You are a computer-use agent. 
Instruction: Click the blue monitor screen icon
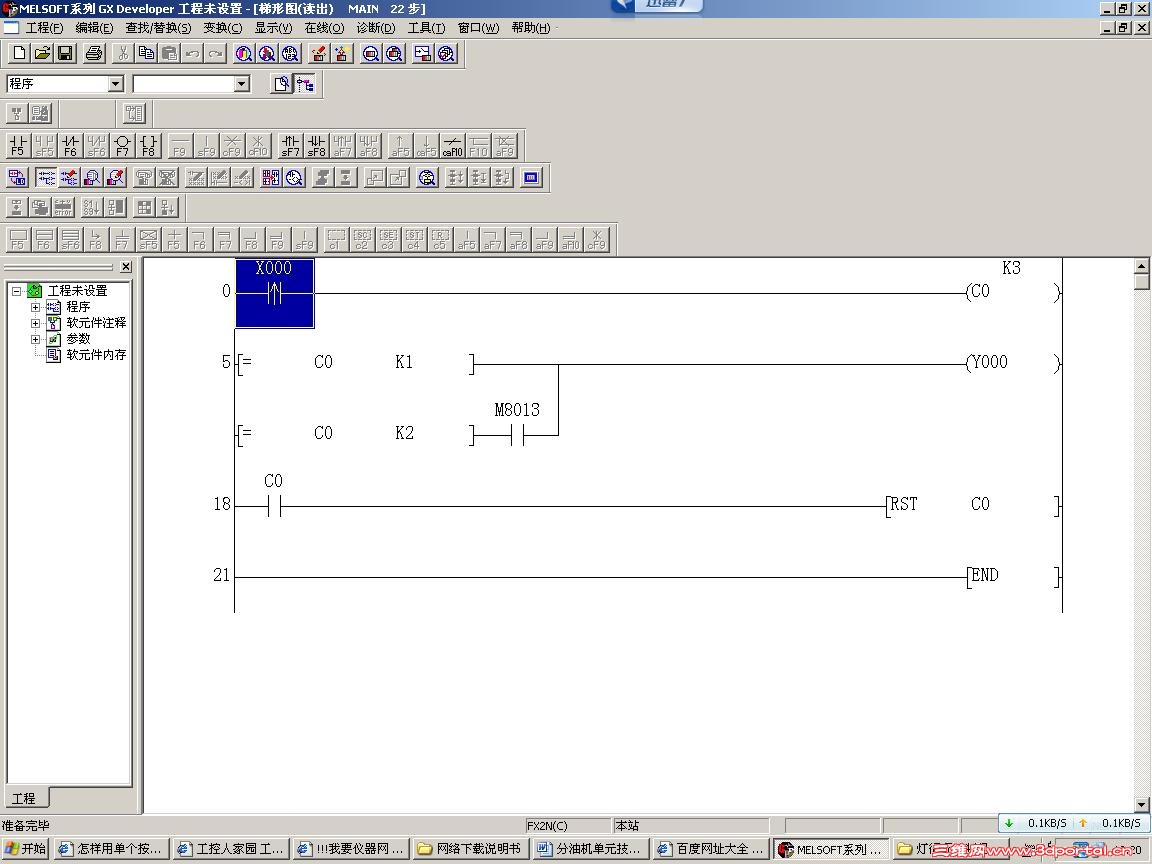(531, 178)
